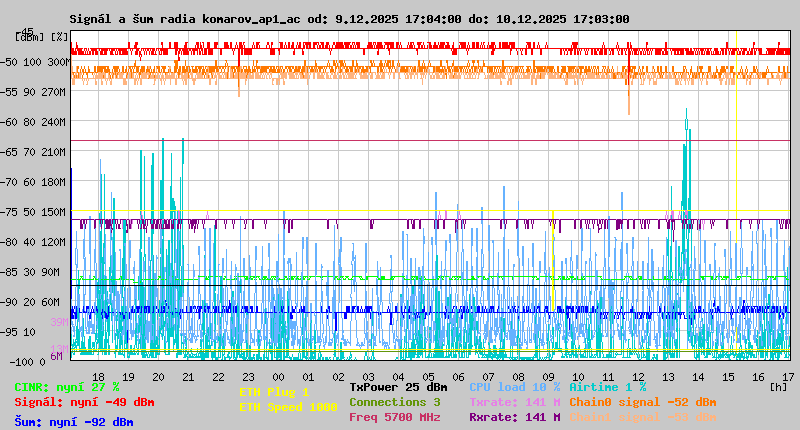Viewport: 800px width, 430px height.
Task: Click the TxPower 25 dBm label
Action: tap(398, 386)
